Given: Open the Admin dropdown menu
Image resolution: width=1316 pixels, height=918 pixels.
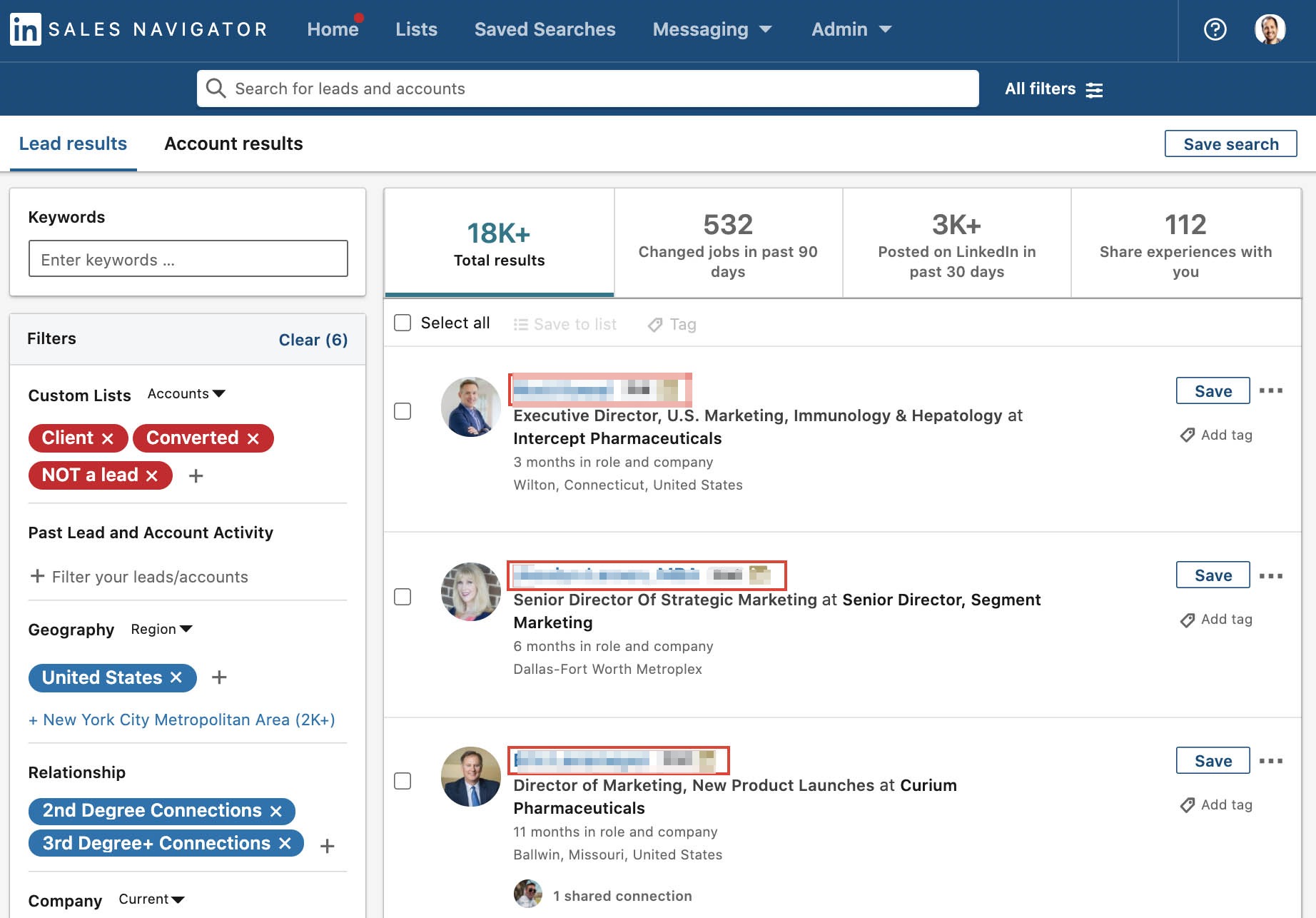Looking at the screenshot, I should tap(851, 29).
